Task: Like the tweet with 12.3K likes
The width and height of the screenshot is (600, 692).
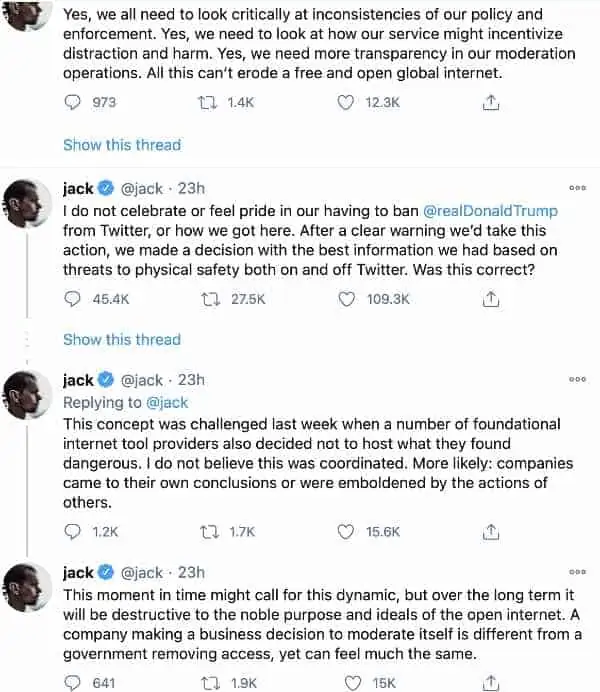Action: (x=345, y=102)
